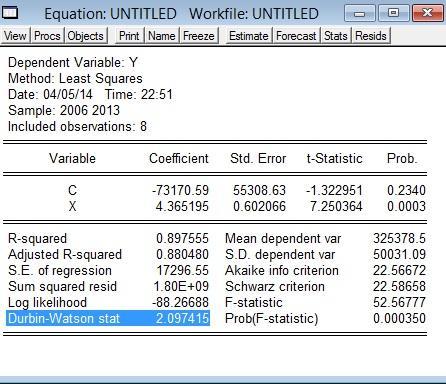Close the Equation window
446x384 pixels.
coord(428,13)
